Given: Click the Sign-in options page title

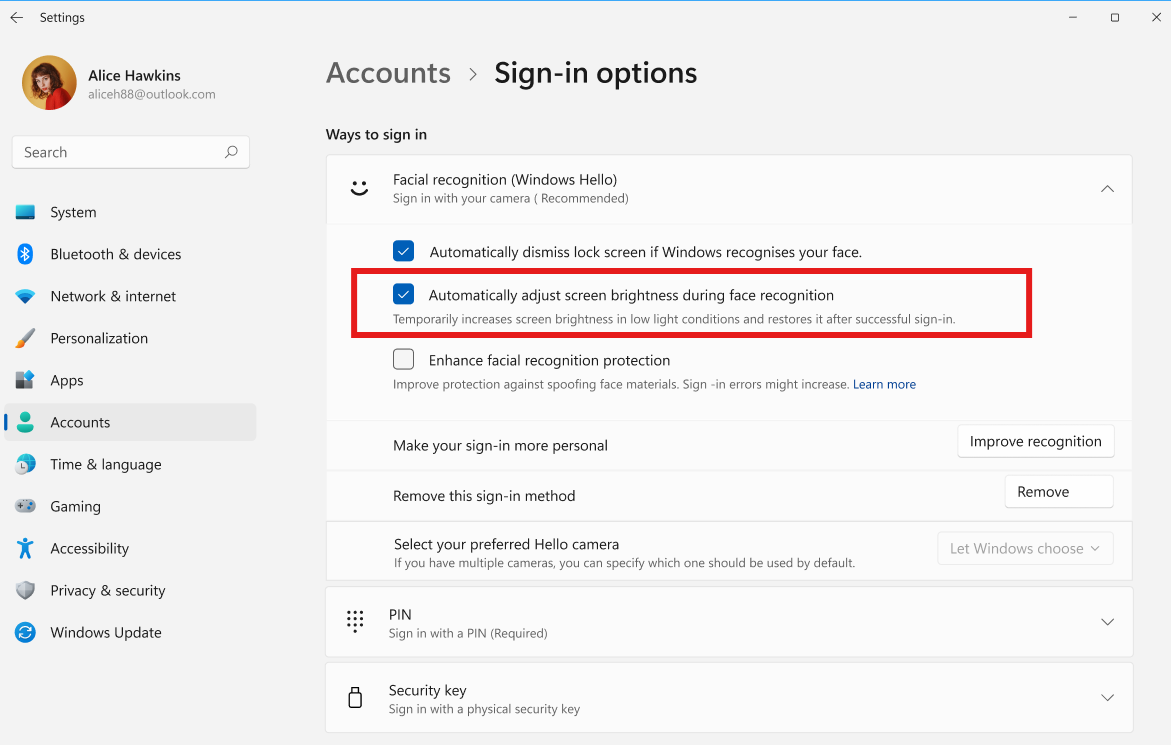Looking at the screenshot, I should [595, 73].
